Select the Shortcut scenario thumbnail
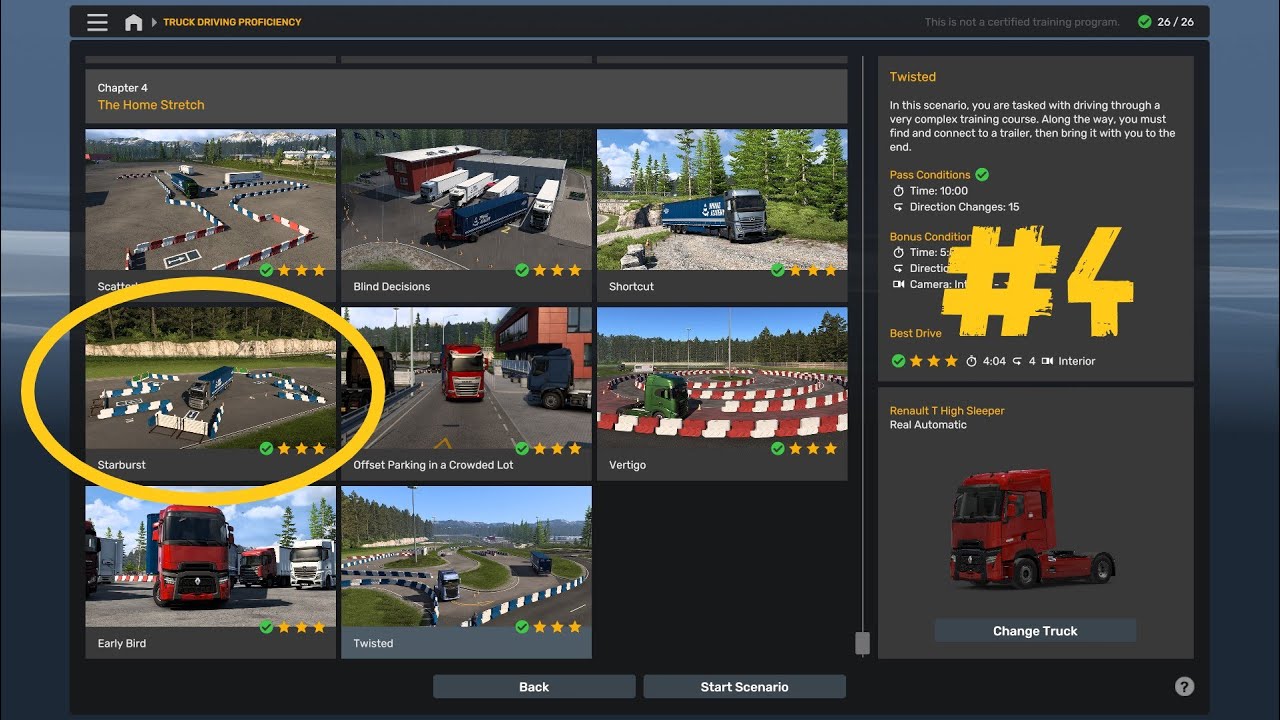This screenshot has width=1280, height=720. point(722,200)
